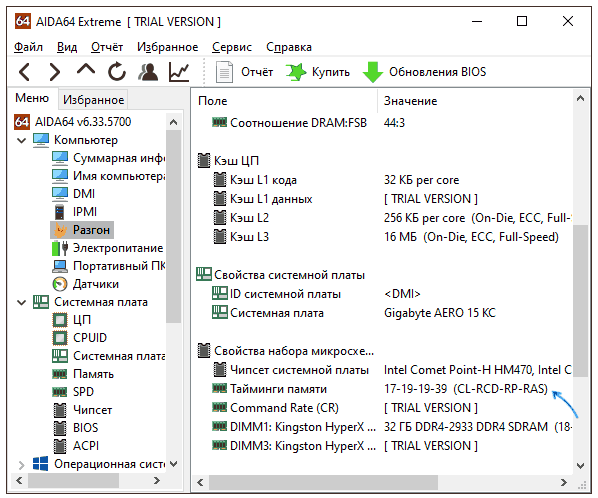
Task: Switch to the Избранное tab in sidebar
Action: [93, 100]
